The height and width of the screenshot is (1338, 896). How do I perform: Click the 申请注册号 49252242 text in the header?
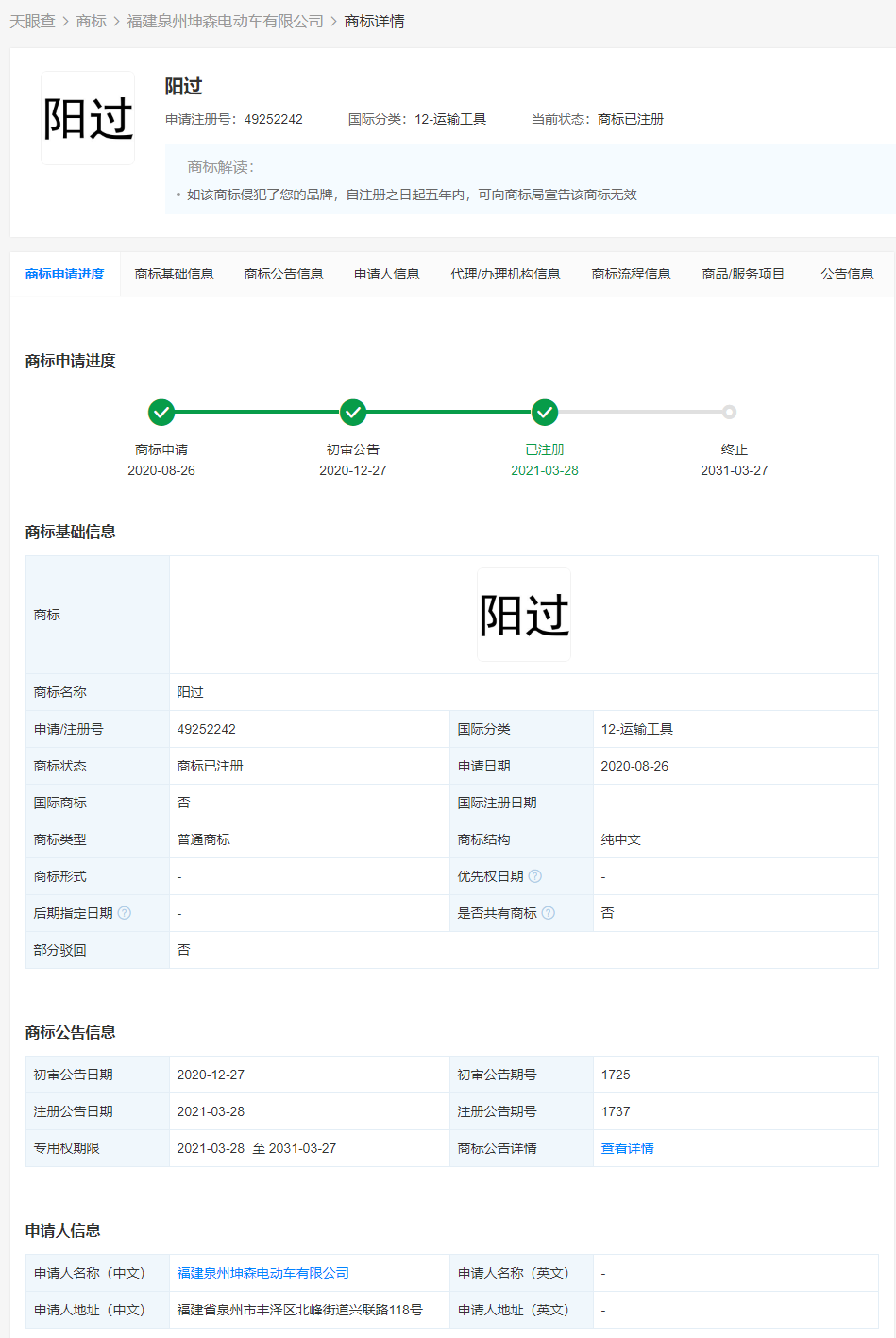[x=234, y=119]
